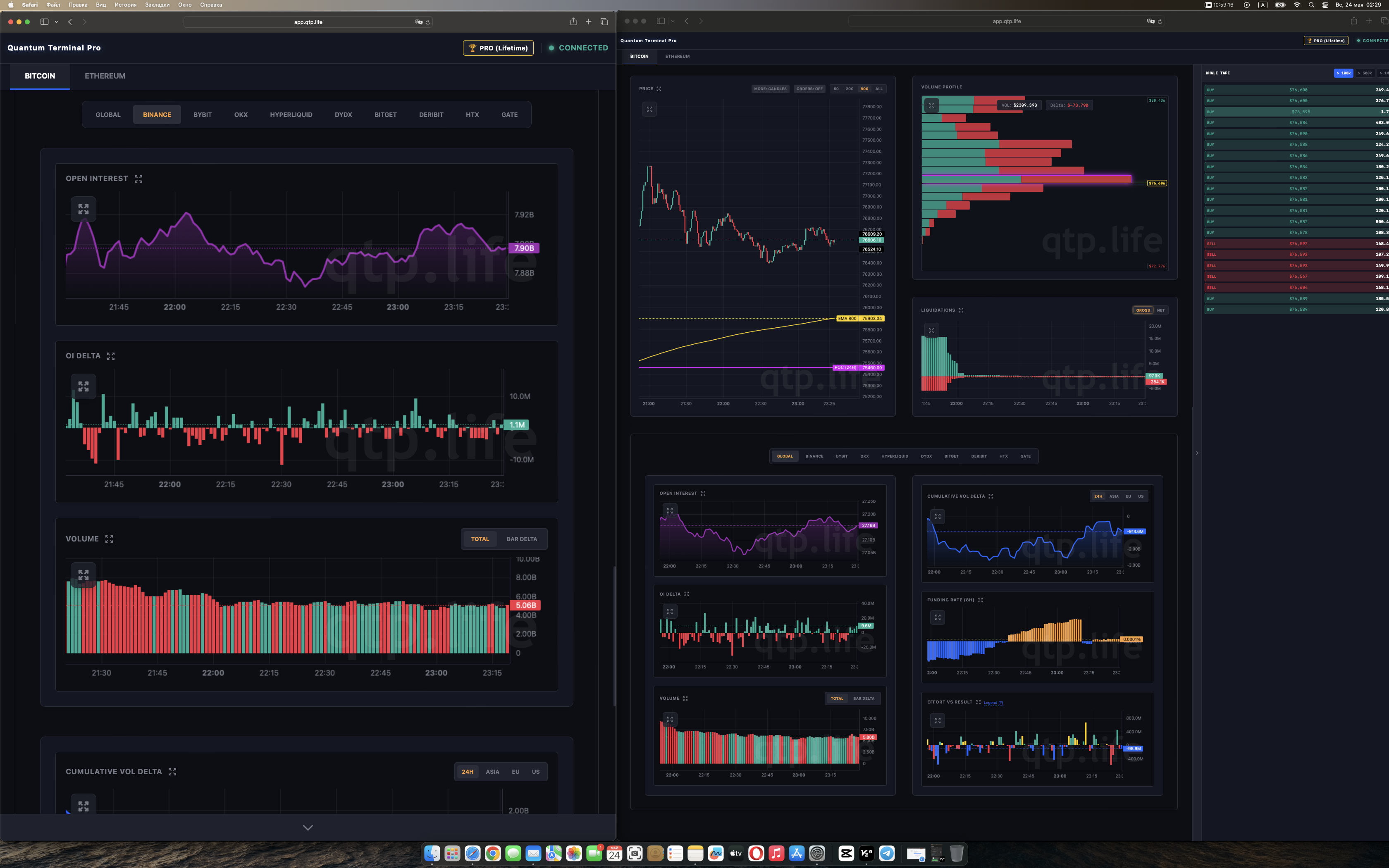1389x868 pixels.
Task: Select ASIA session for Cumulative Vol Delta in active window
Action: click(492, 772)
